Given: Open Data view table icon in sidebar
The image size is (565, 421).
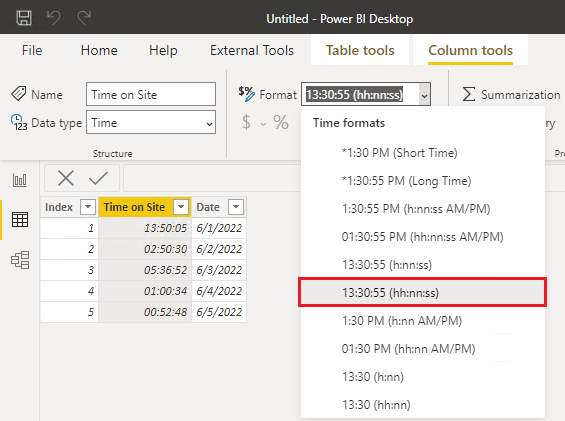Looking at the screenshot, I should pyautogui.click(x=20, y=220).
